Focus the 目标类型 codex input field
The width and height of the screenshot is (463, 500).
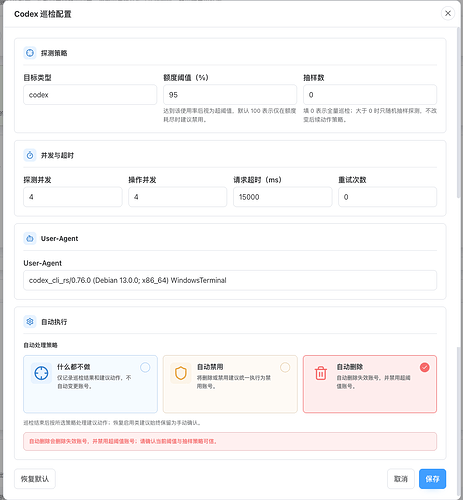(90, 95)
